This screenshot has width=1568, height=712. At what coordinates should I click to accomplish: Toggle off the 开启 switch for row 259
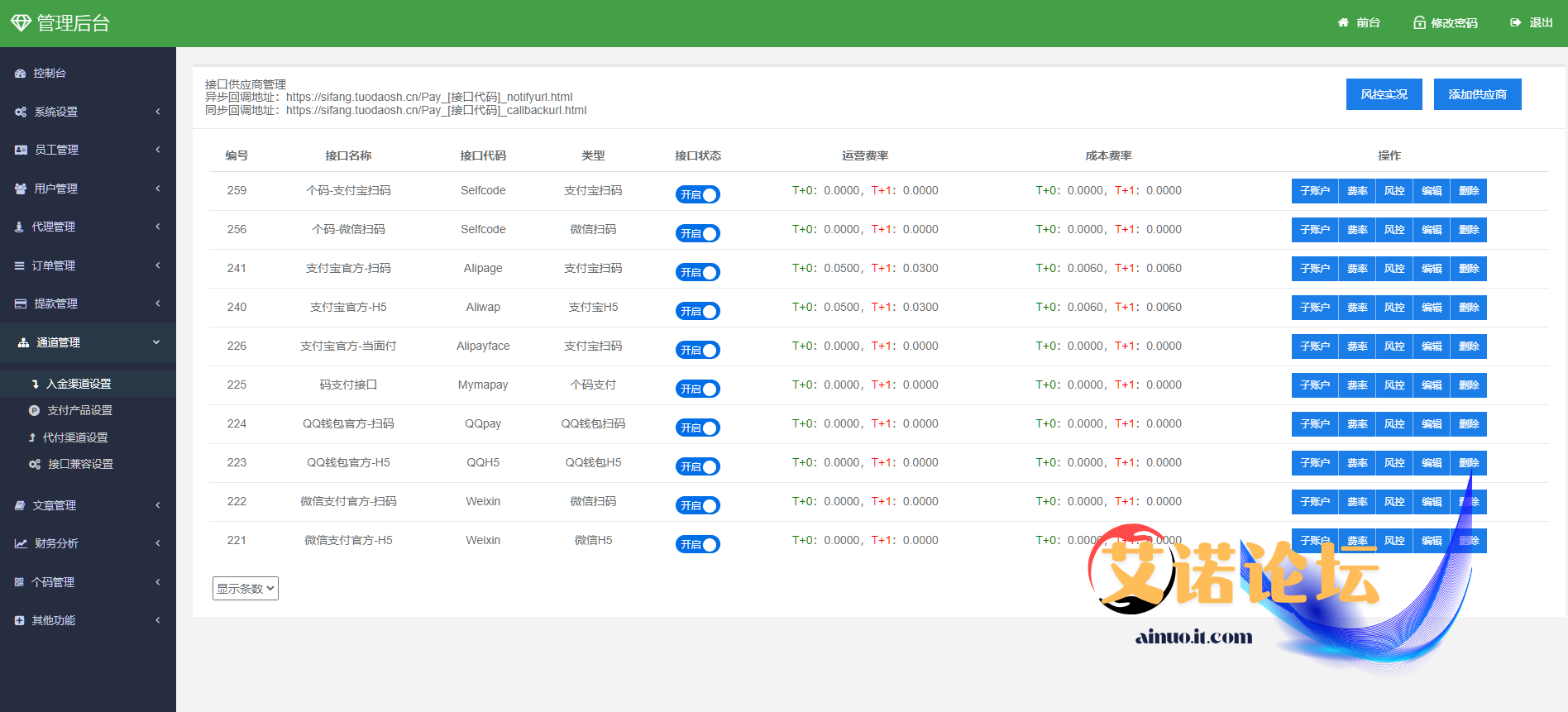[698, 195]
